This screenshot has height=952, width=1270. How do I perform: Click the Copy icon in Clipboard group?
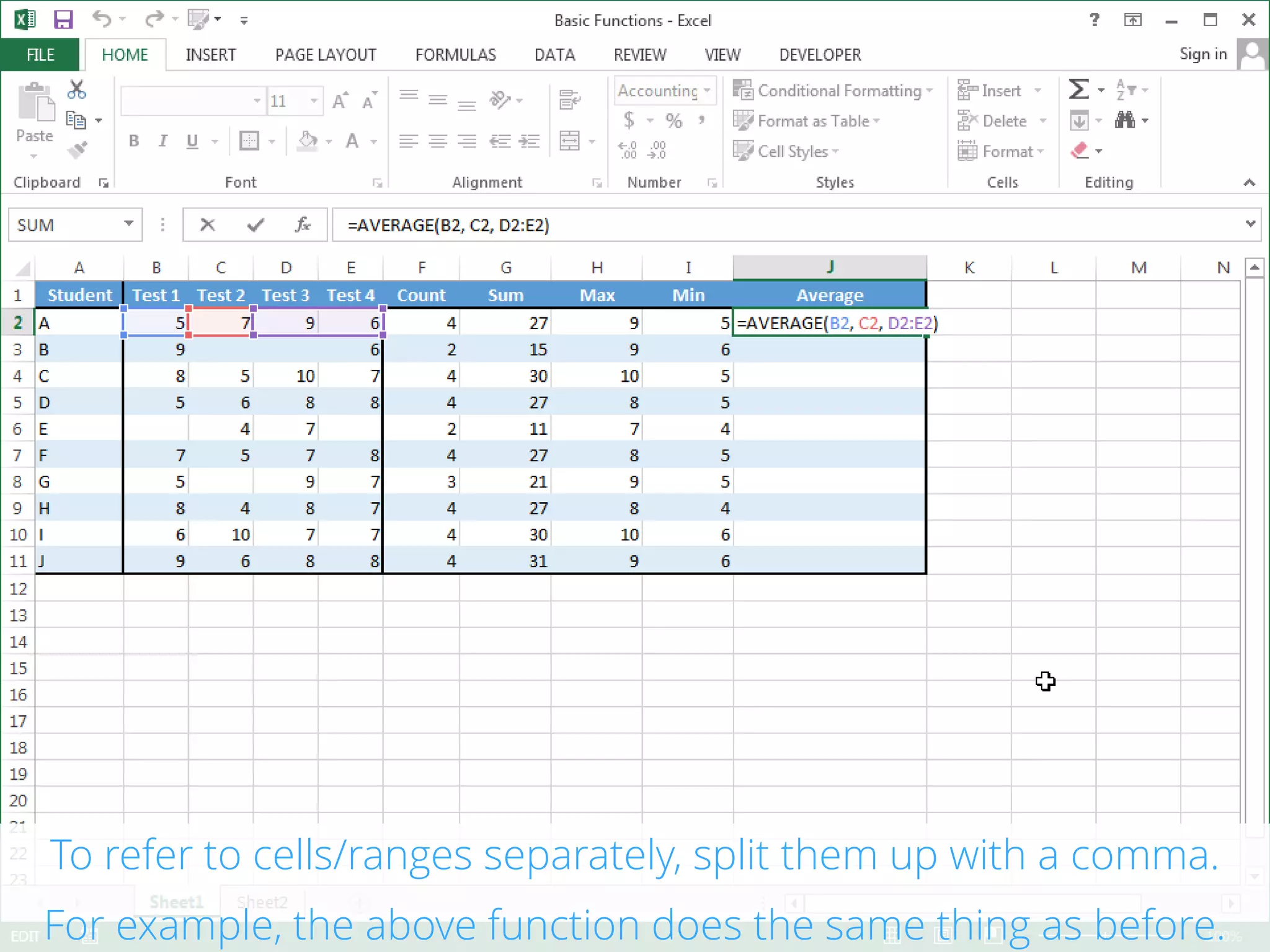(x=76, y=120)
